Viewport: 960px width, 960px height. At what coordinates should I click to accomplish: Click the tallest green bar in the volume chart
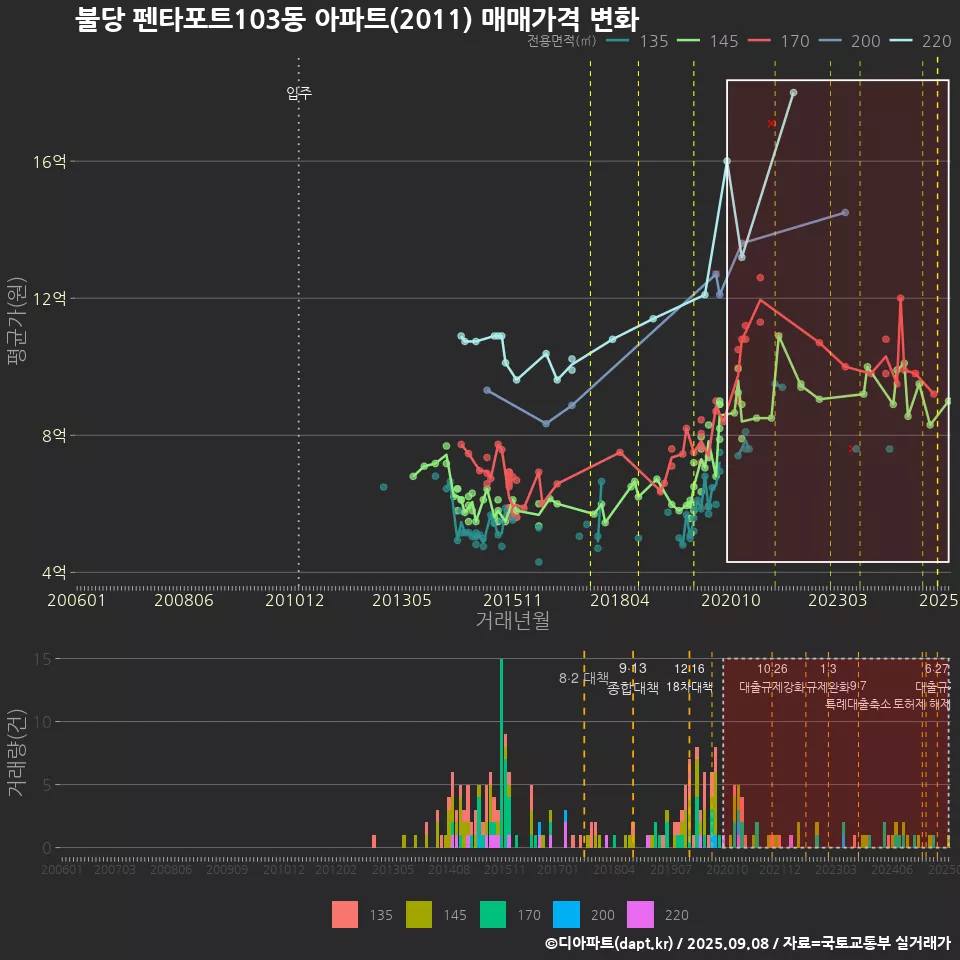501,753
